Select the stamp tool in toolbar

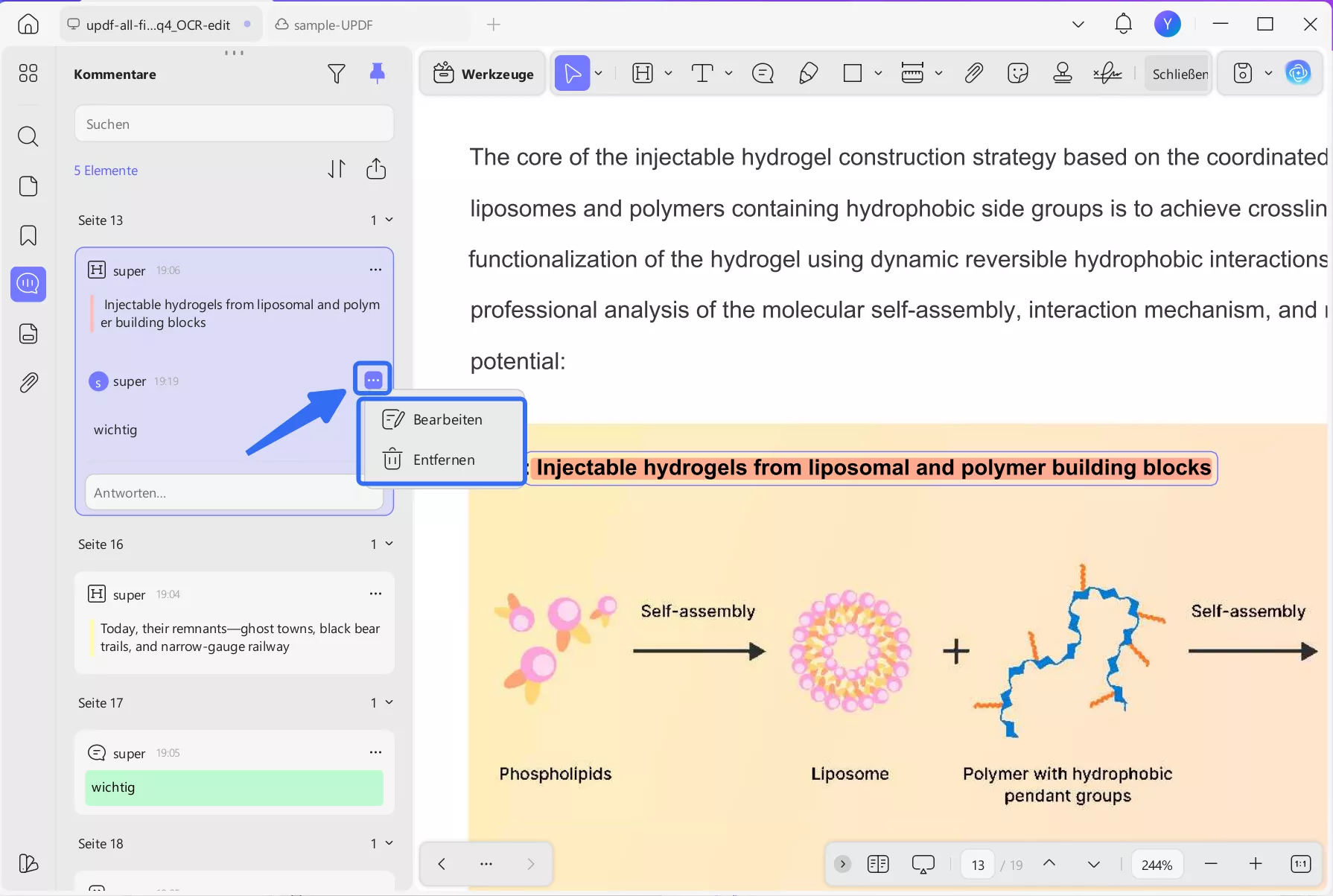(x=1063, y=73)
